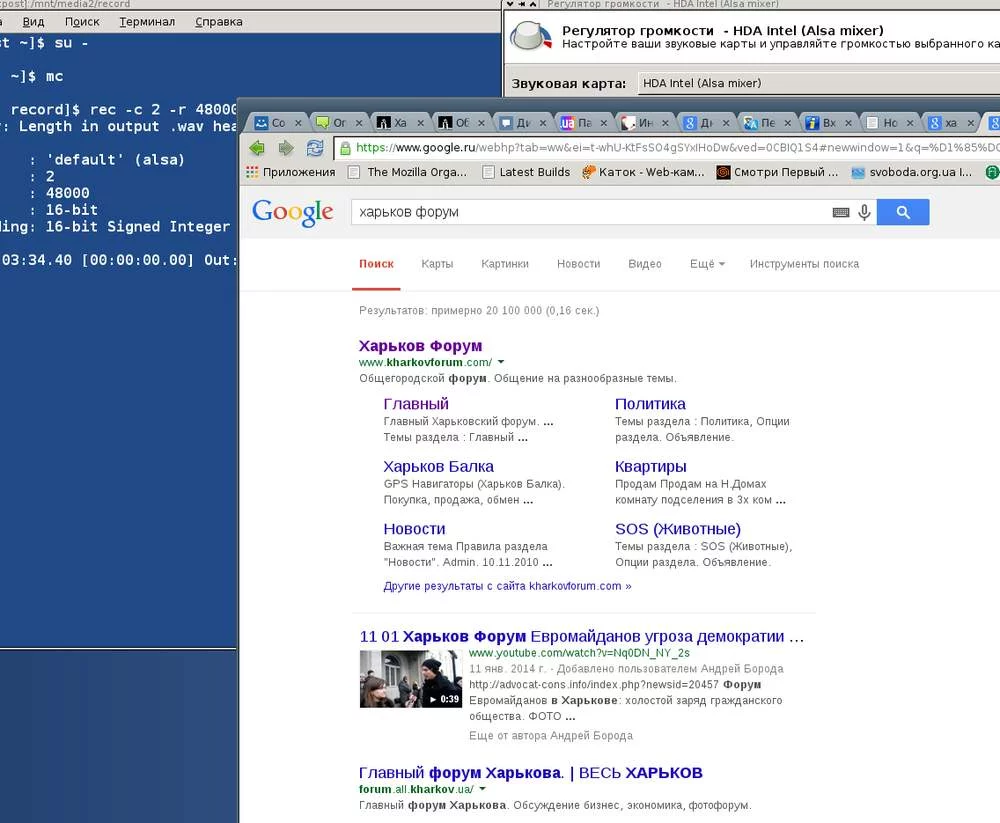The width and height of the screenshot is (1000, 823).
Task: Click the Google logo
Action: click(292, 212)
